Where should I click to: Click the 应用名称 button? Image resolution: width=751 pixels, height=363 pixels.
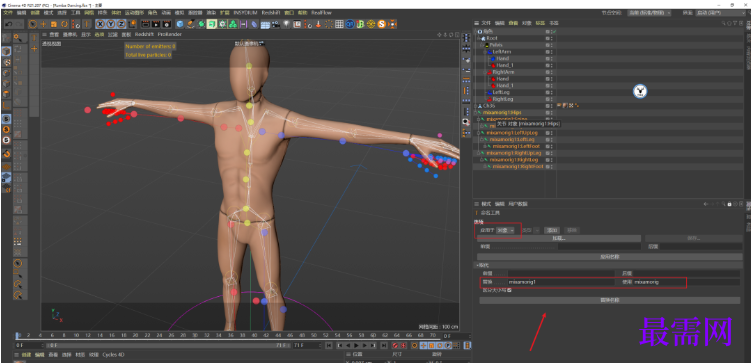pyautogui.click(x=610, y=257)
